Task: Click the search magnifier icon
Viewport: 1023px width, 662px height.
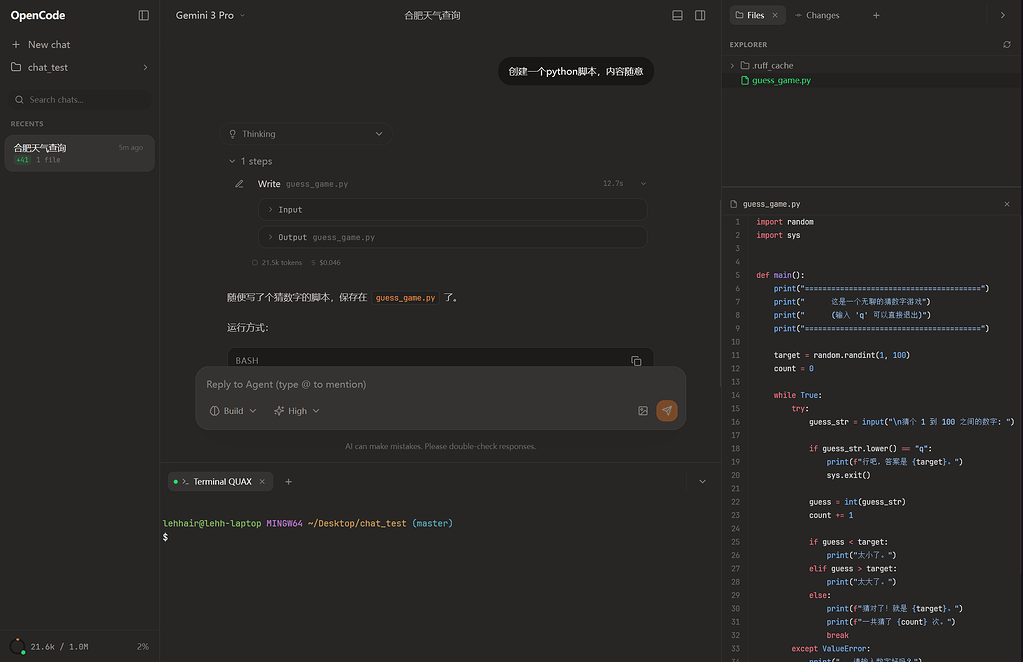Action: [19, 100]
